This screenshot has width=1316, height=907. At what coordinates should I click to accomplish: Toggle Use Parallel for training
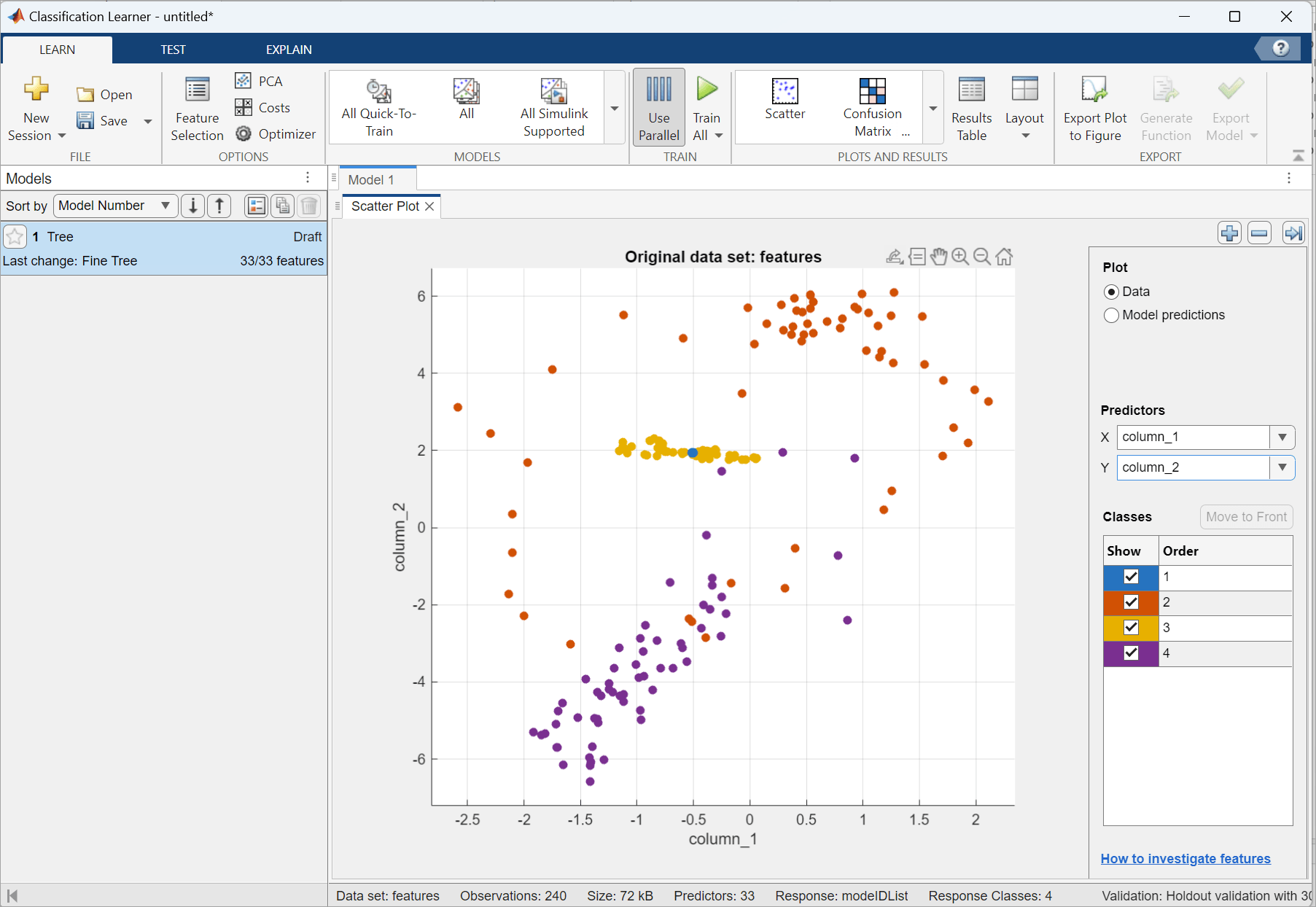click(x=658, y=106)
